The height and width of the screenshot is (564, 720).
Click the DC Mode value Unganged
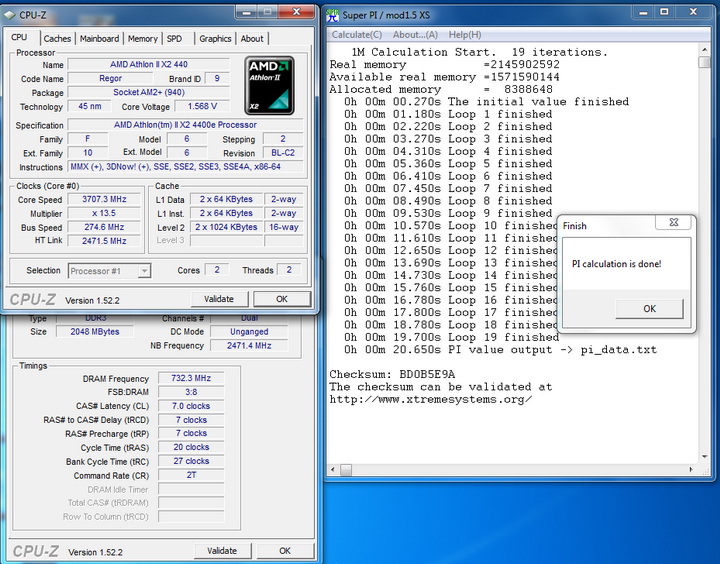(249, 332)
